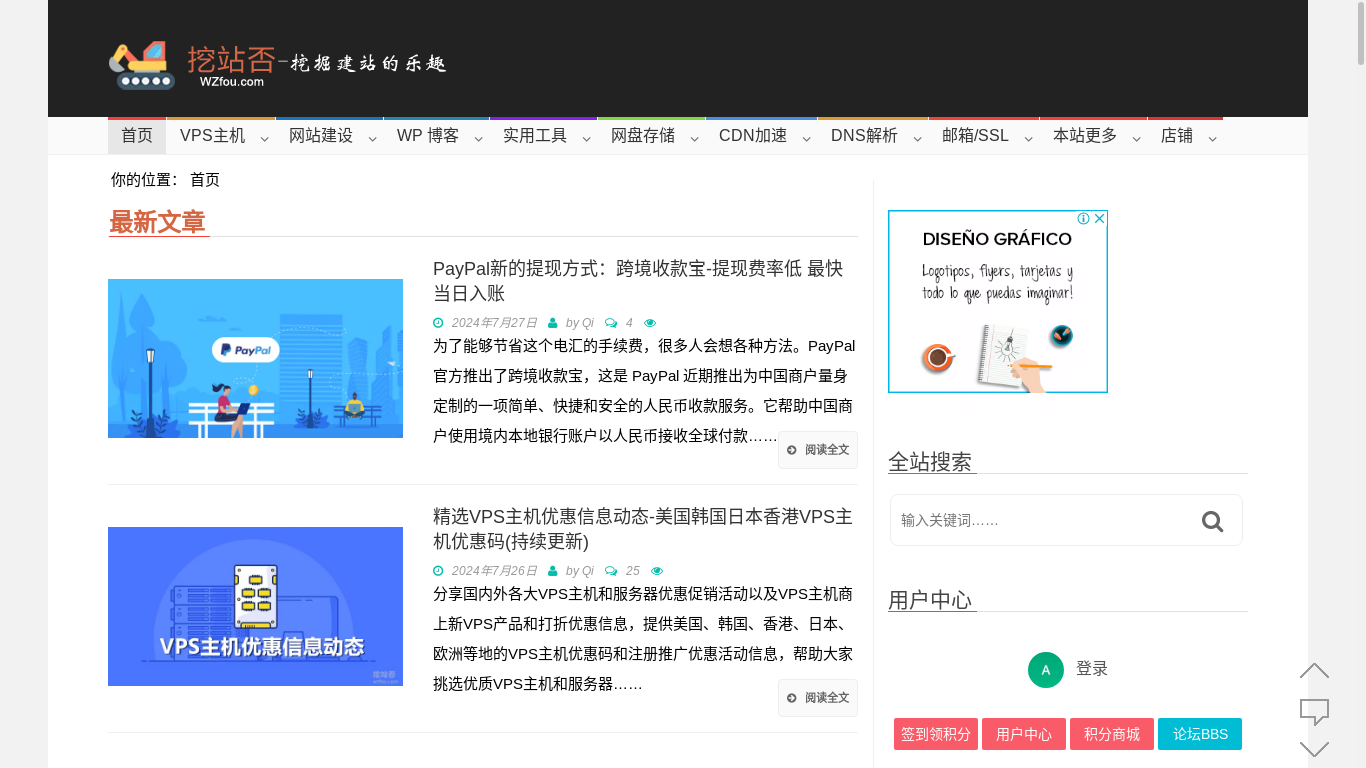Viewport: 1366px width, 768px height.
Task: Open the 本站更多 menu item
Action: click(x=1085, y=136)
